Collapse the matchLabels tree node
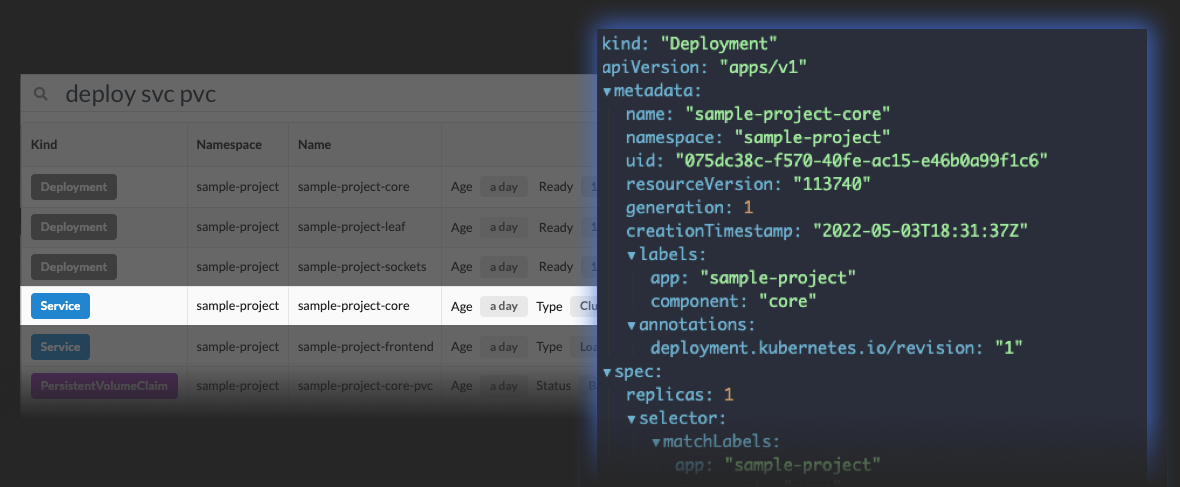The height and width of the screenshot is (487, 1180). (x=656, y=441)
